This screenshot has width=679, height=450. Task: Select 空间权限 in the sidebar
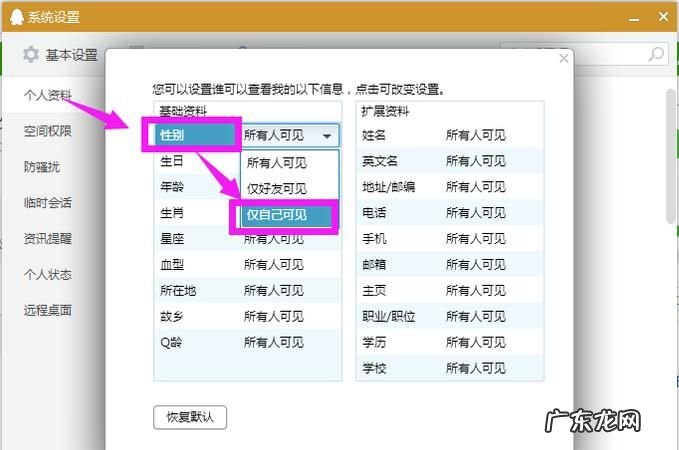48,130
